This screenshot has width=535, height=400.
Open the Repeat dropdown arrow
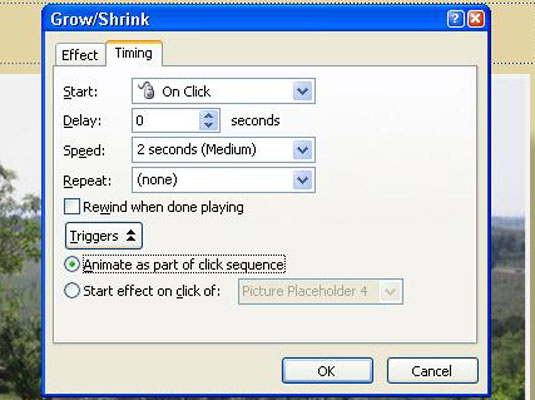303,180
